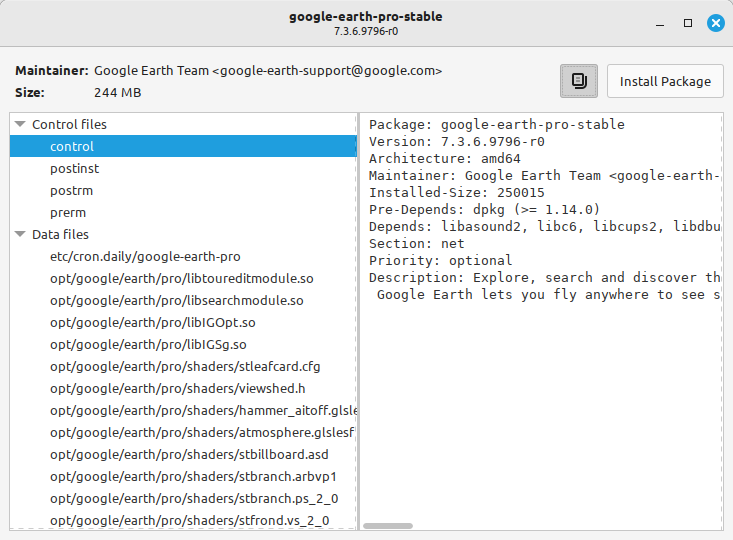Select shaders/viewshed.h file
This screenshot has width=733, height=540.
(183, 388)
